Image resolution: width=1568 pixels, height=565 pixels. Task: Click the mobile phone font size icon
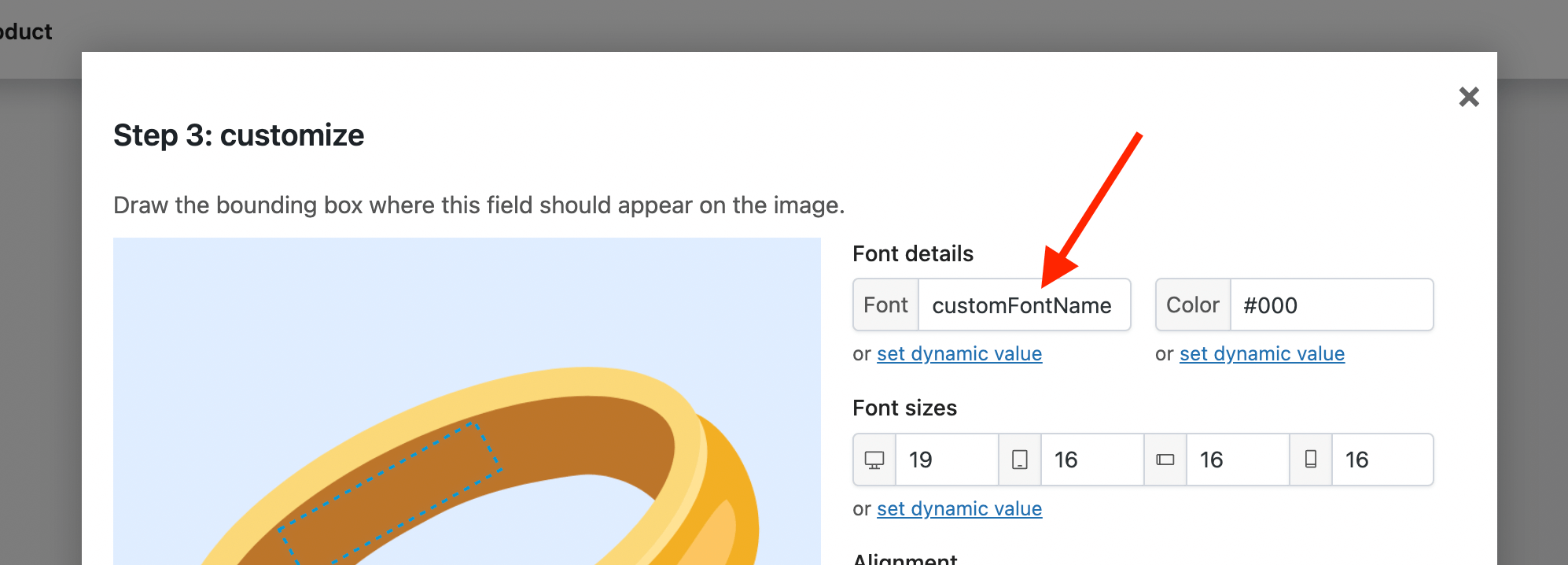click(1311, 460)
